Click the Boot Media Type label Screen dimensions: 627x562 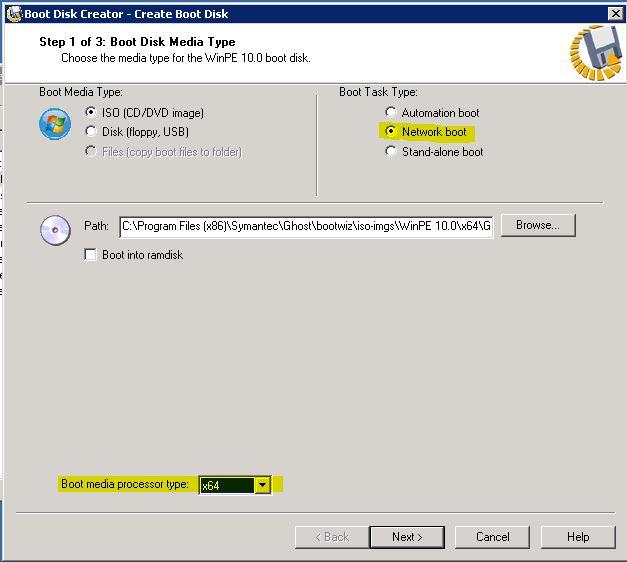tap(81, 92)
